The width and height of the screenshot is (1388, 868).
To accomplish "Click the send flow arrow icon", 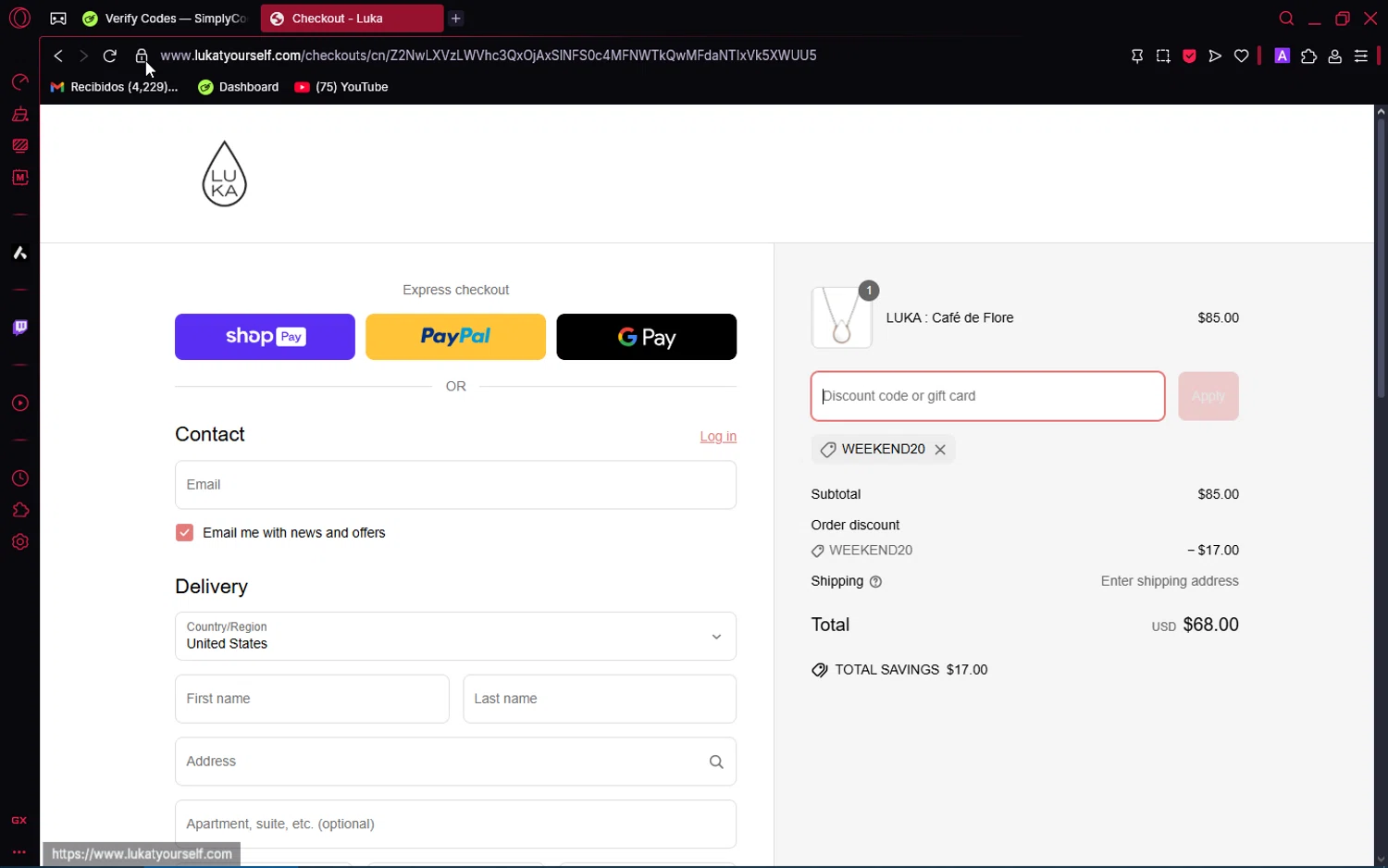I will [1215, 56].
